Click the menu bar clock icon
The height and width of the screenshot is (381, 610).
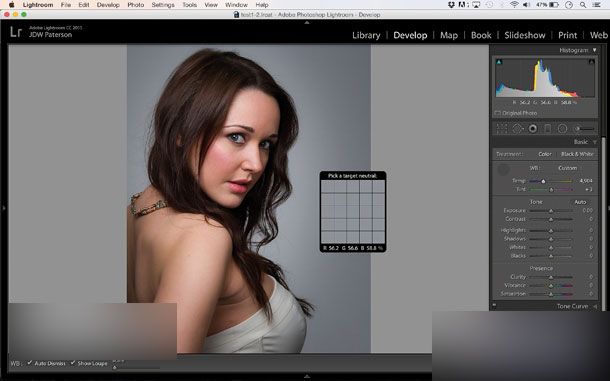pos(569,5)
